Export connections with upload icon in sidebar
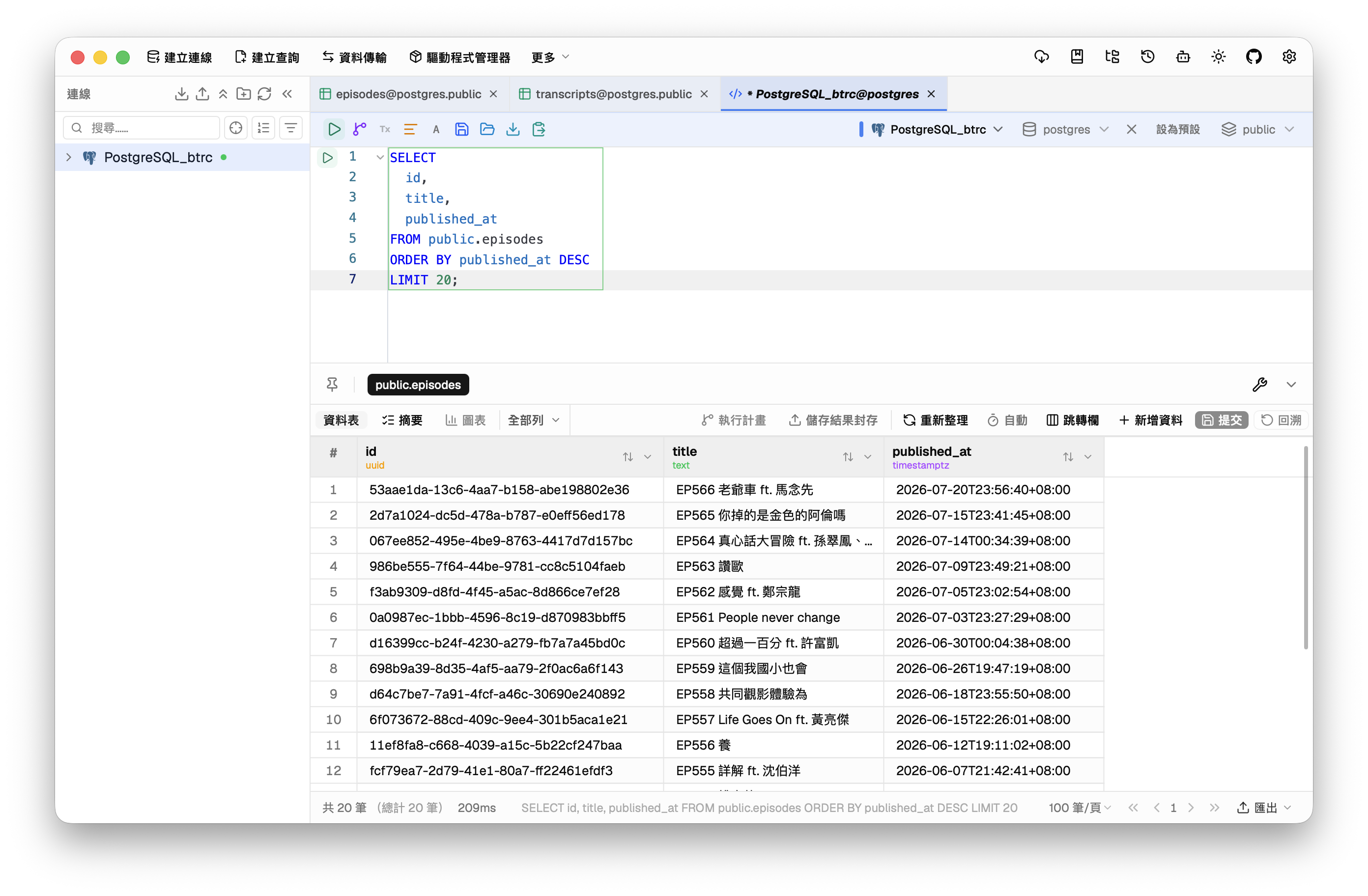The image size is (1368, 896). (202, 94)
